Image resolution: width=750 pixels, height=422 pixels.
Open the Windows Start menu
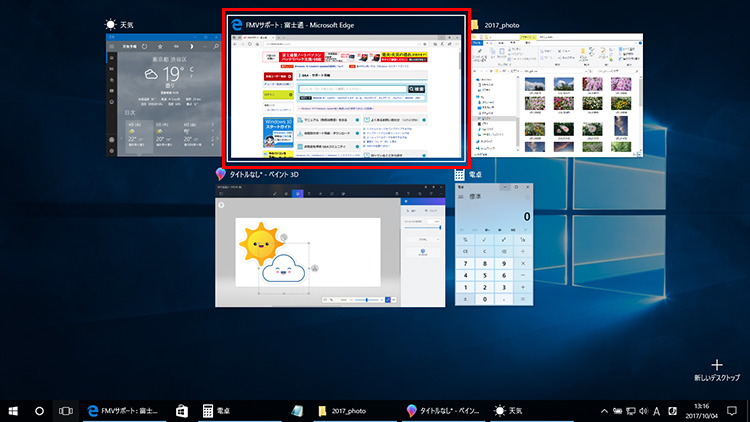pyautogui.click(x=14, y=410)
